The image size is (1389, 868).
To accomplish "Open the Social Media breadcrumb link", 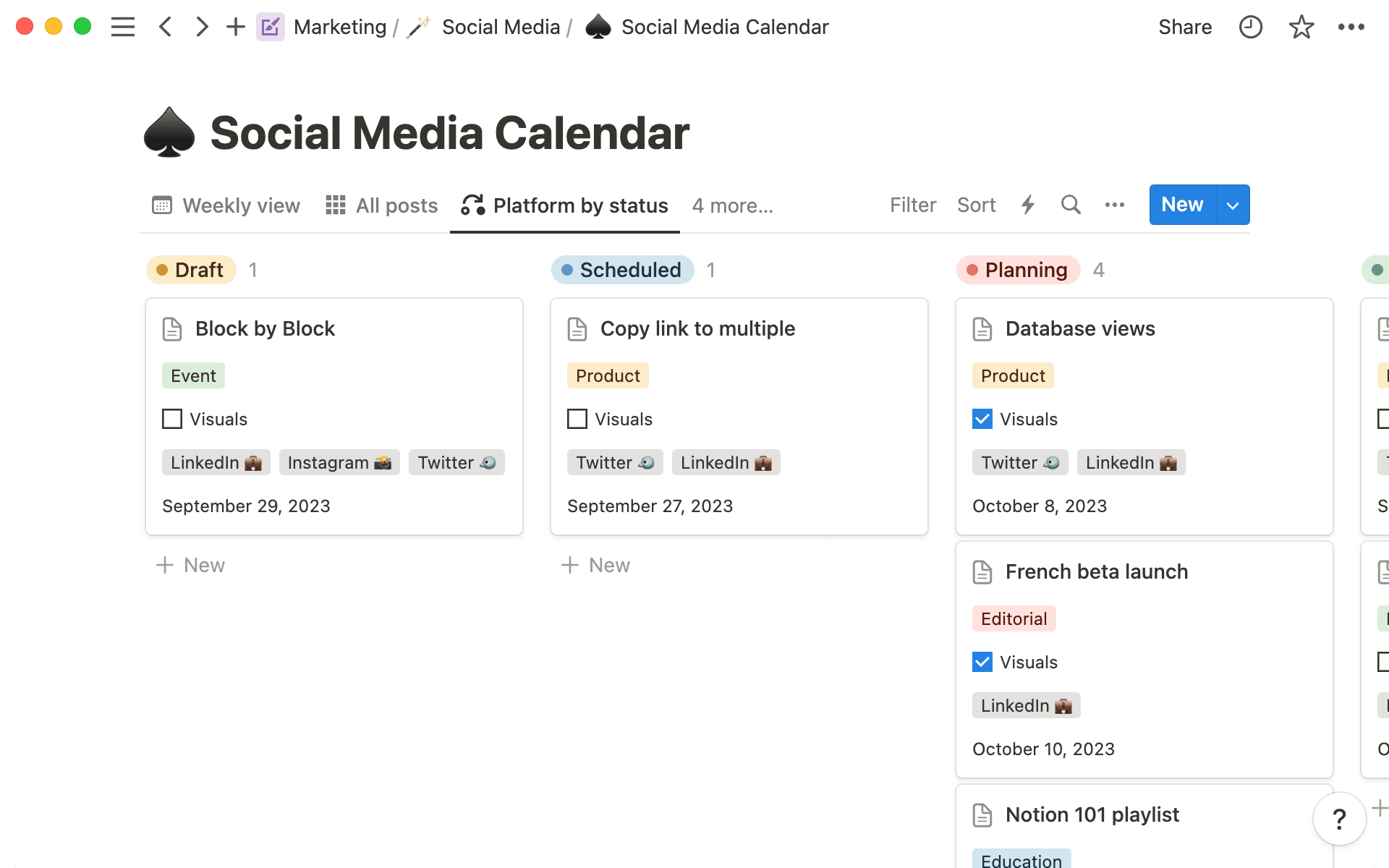I will (x=501, y=27).
